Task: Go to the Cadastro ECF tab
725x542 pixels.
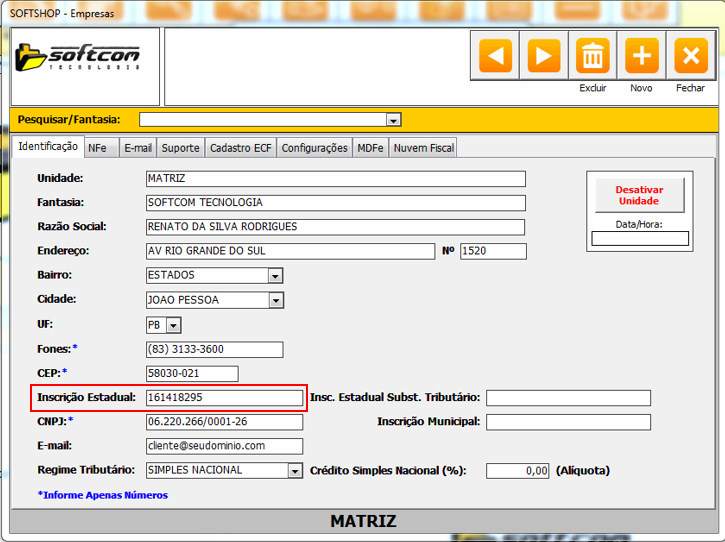Action: click(x=240, y=148)
